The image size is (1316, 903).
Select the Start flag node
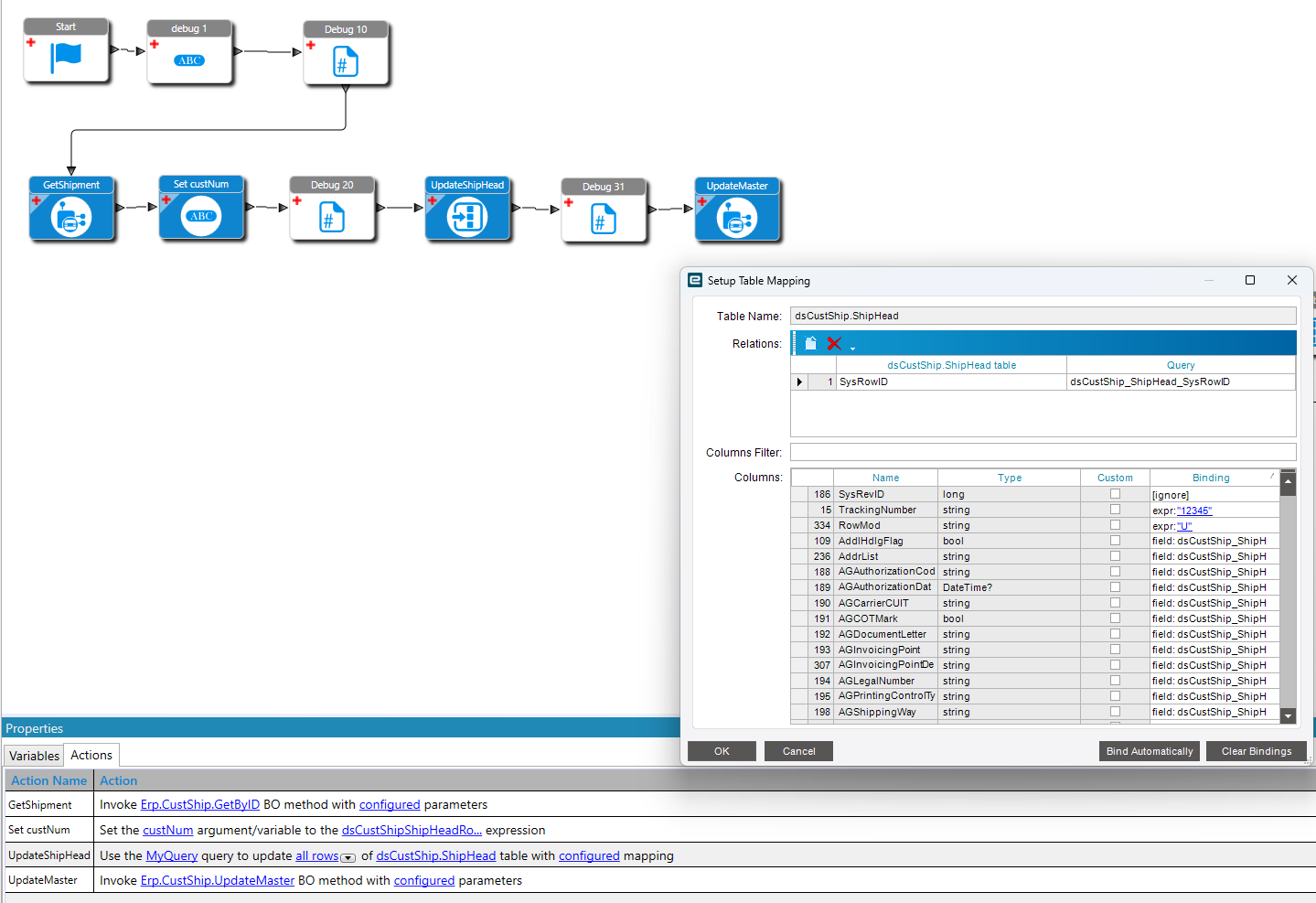[66, 51]
